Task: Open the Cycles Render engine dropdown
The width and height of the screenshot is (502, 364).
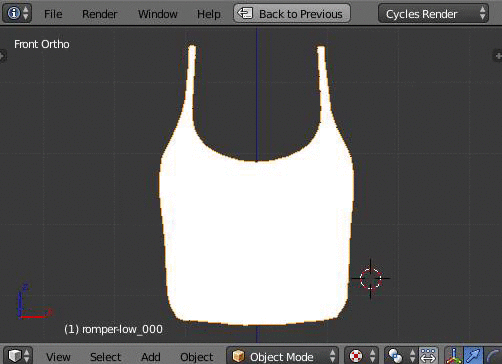Action: tap(433, 14)
